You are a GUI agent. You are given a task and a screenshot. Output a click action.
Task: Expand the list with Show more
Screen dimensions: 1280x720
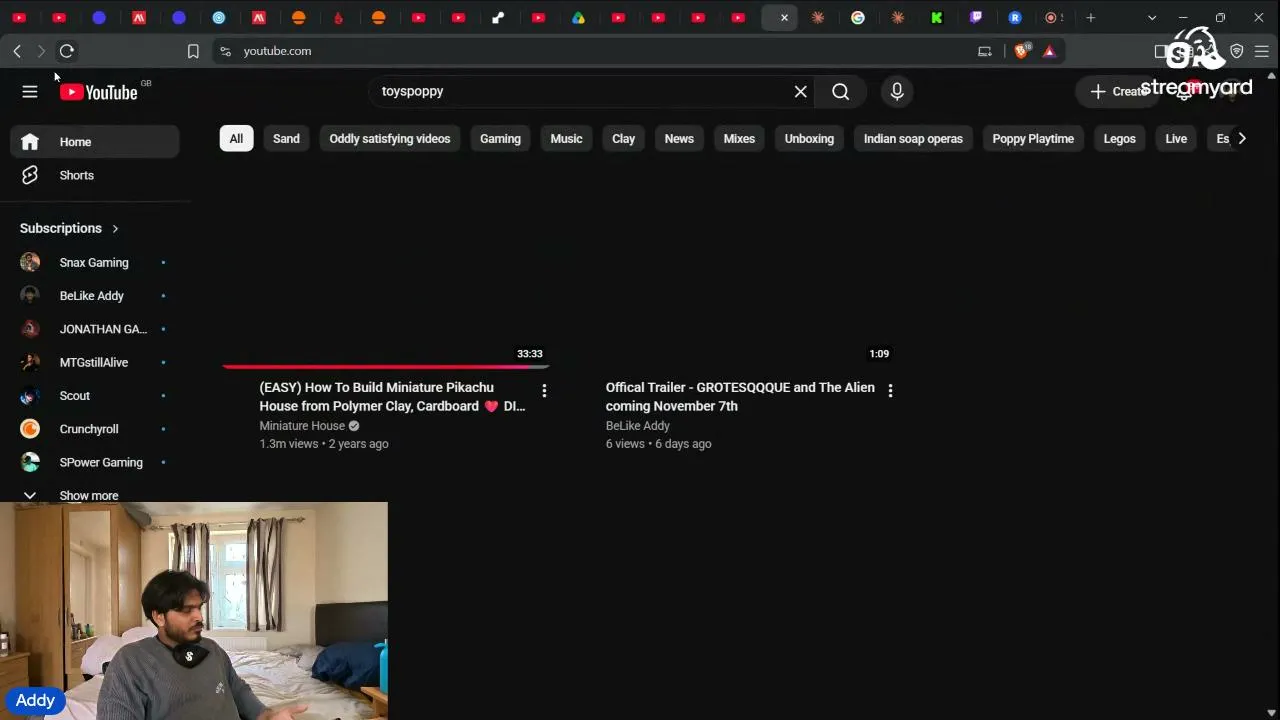(89, 496)
